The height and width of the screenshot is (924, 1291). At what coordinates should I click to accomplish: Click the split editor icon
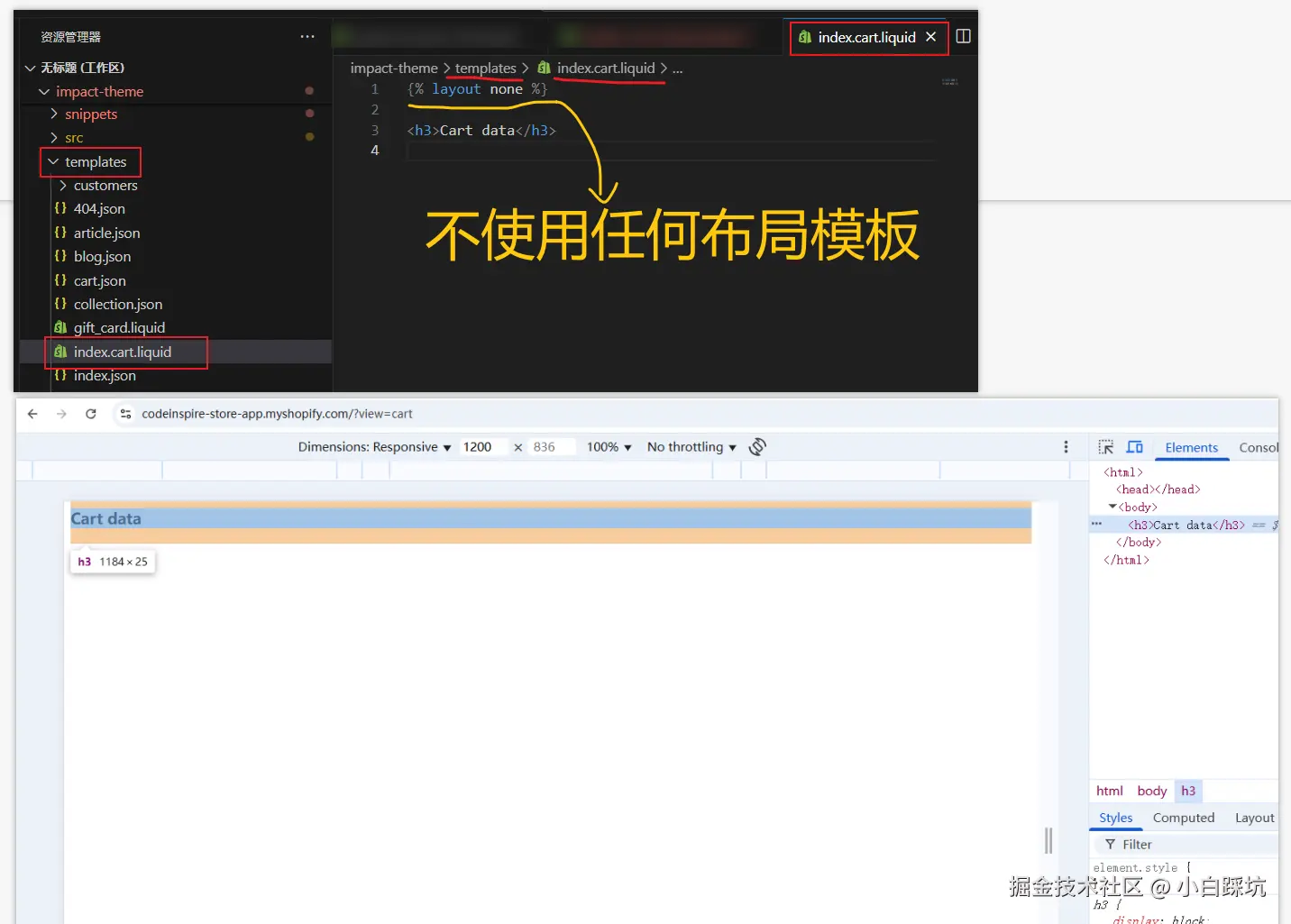click(963, 36)
